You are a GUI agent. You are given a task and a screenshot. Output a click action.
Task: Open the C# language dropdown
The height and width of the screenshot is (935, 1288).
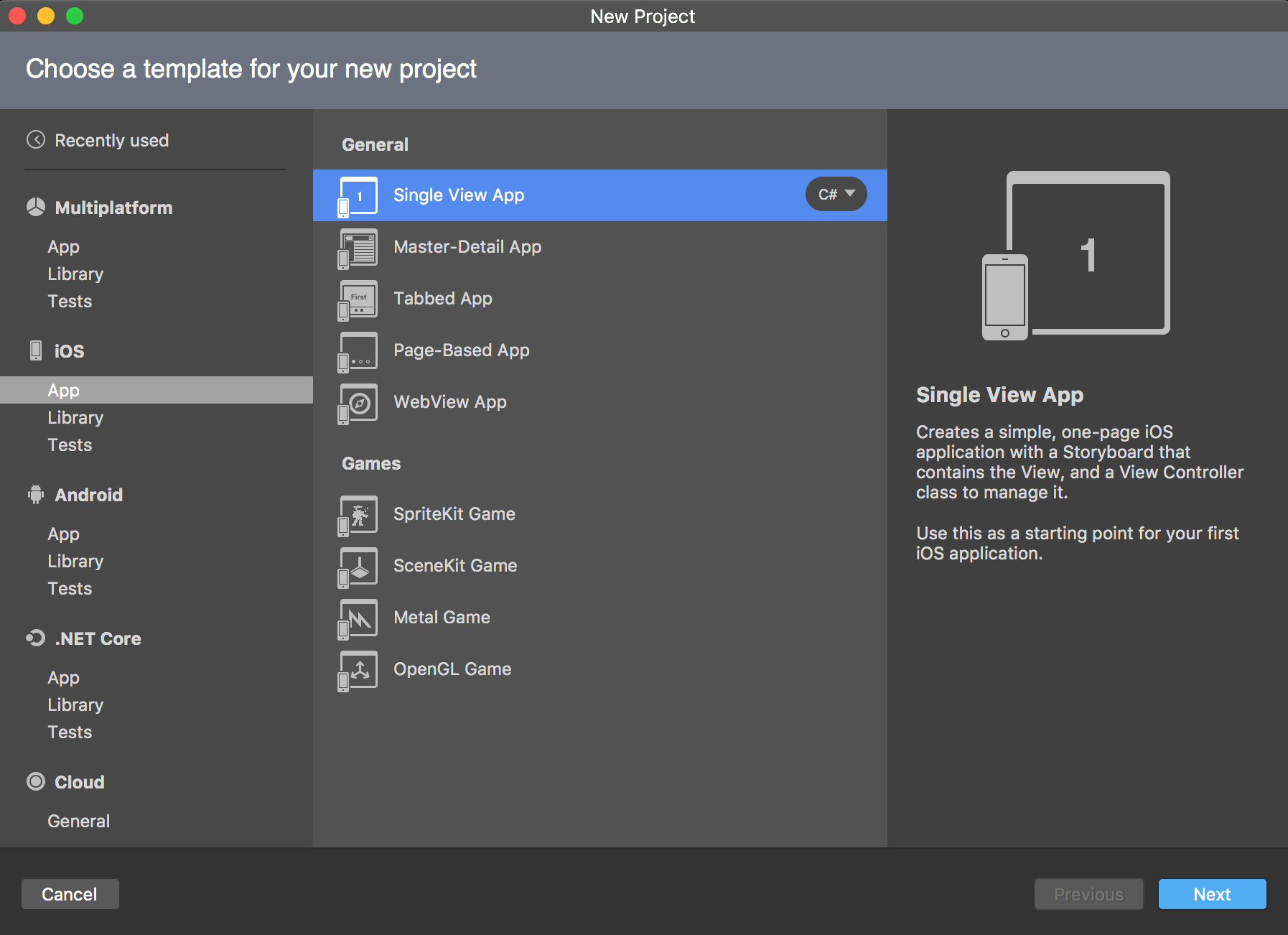click(x=836, y=195)
